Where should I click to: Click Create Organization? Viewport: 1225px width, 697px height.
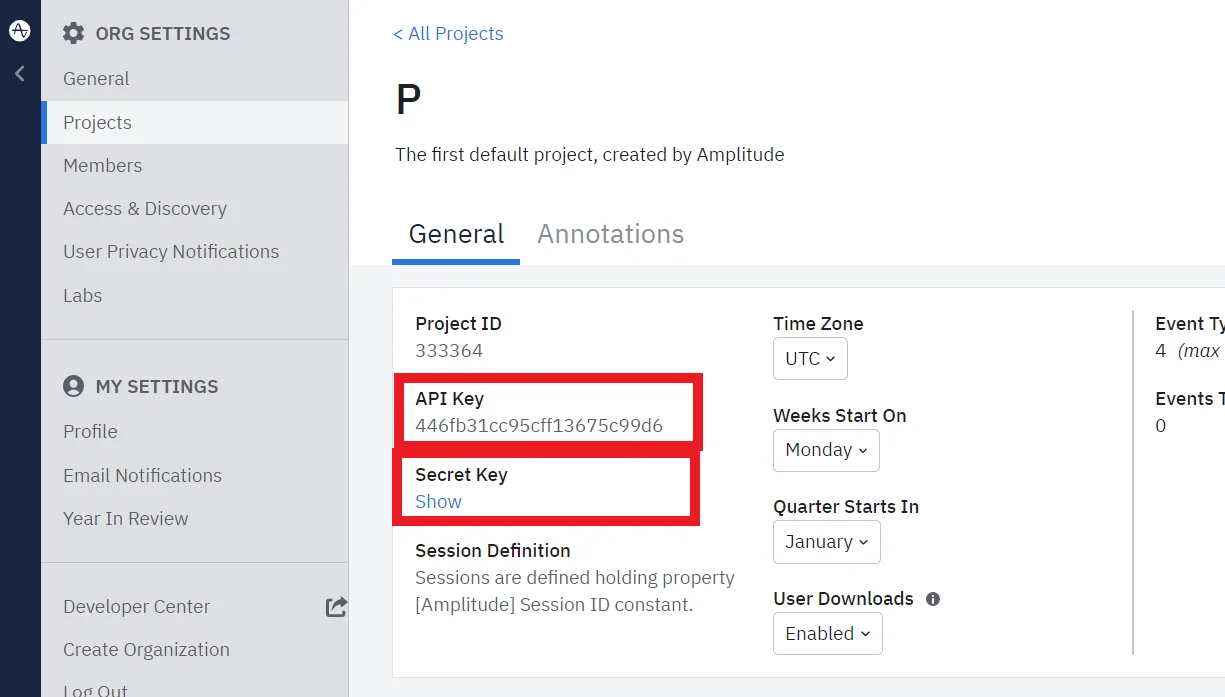click(x=146, y=649)
